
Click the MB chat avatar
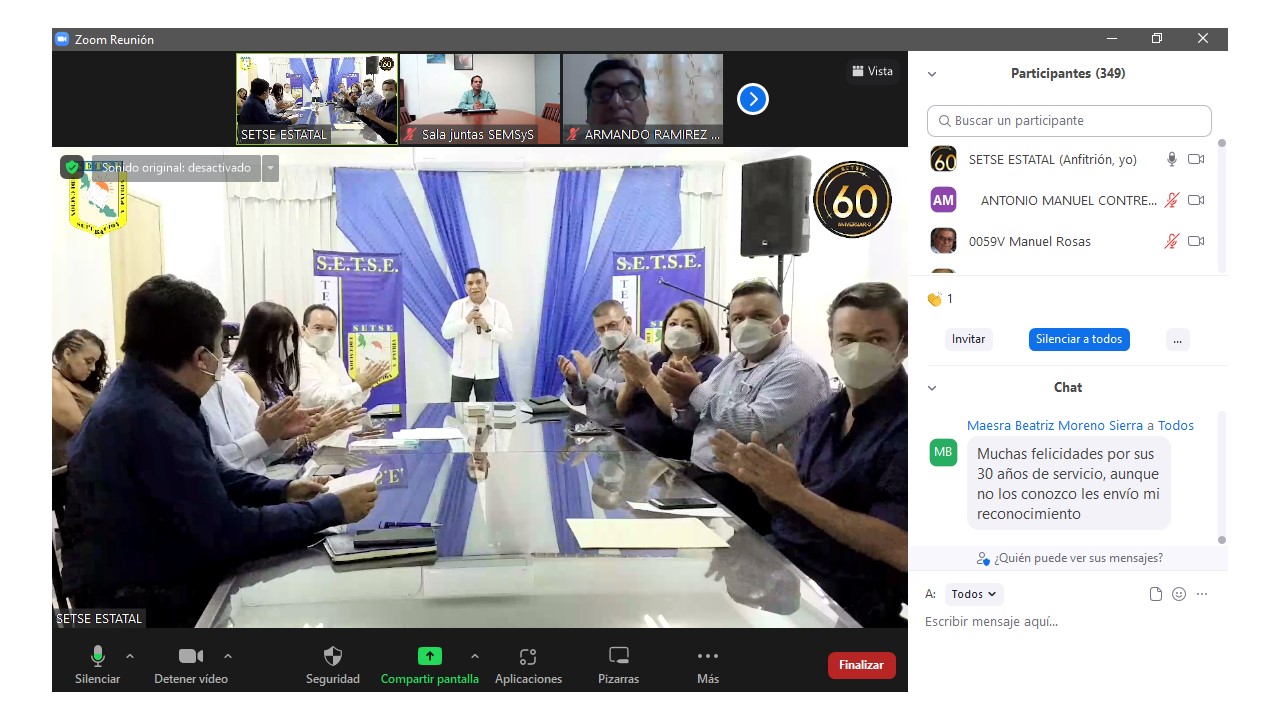pos(943,452)
